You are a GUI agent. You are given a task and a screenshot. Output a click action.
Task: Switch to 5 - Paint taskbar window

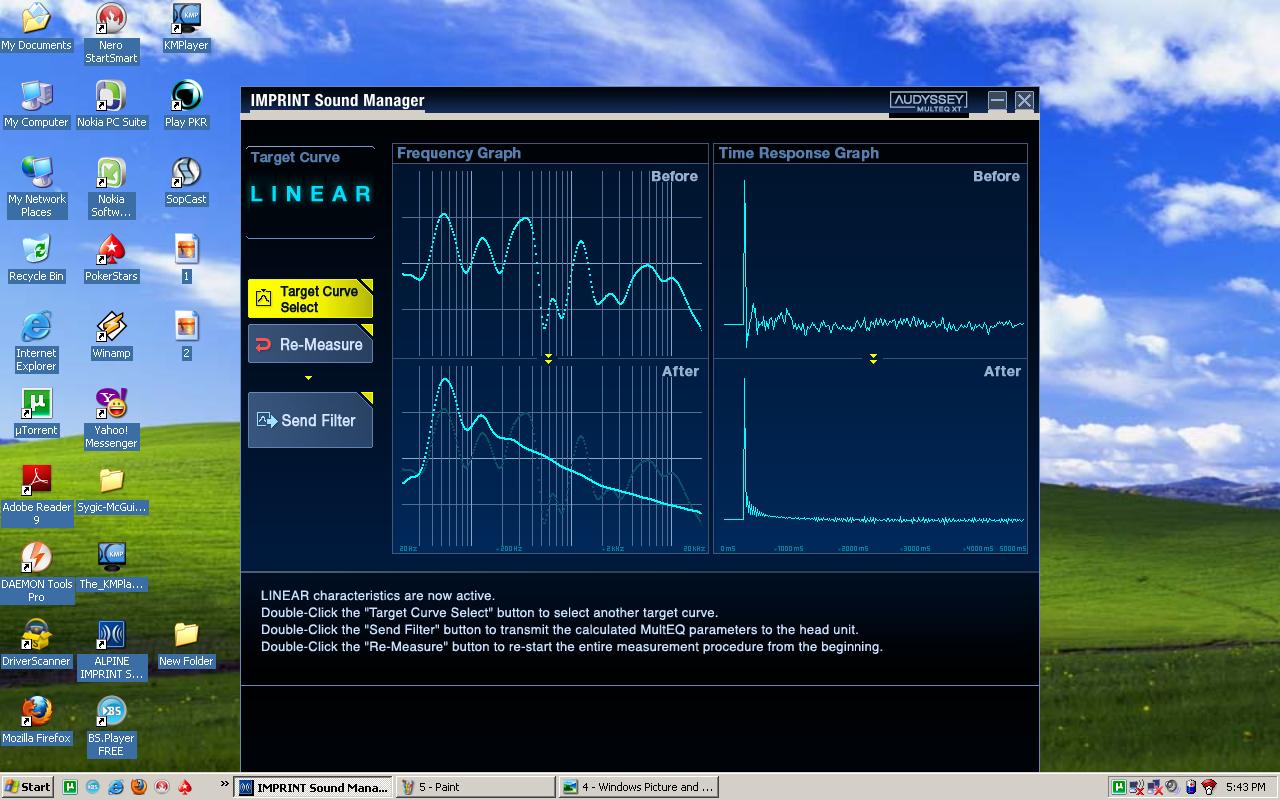click(475, 787)
